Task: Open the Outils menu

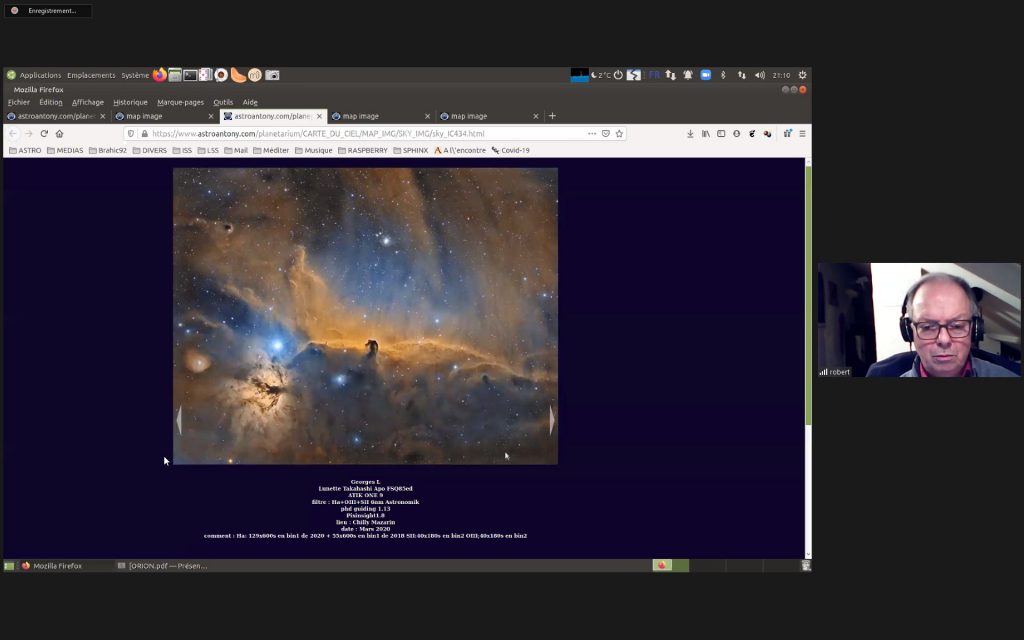Action: tap(223, 103)
